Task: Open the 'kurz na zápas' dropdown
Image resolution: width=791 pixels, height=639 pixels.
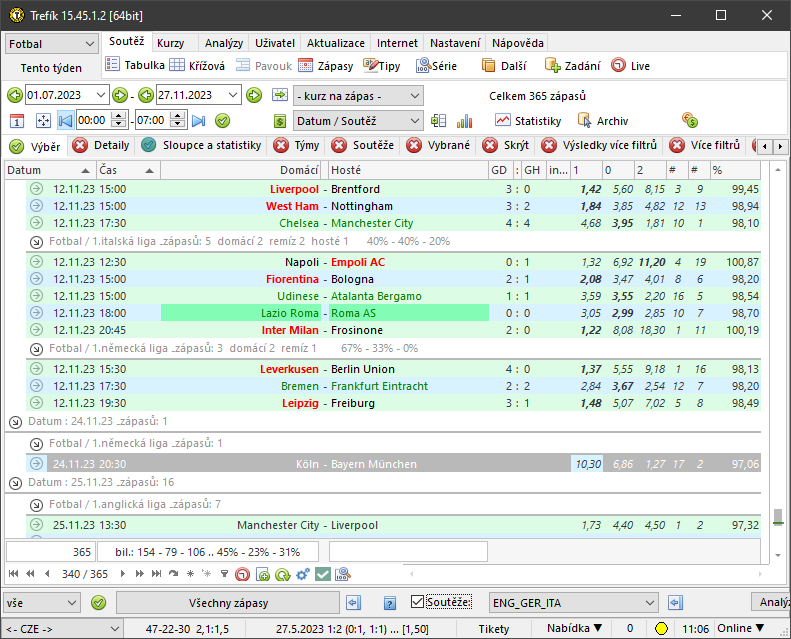Action: point(358,96)
